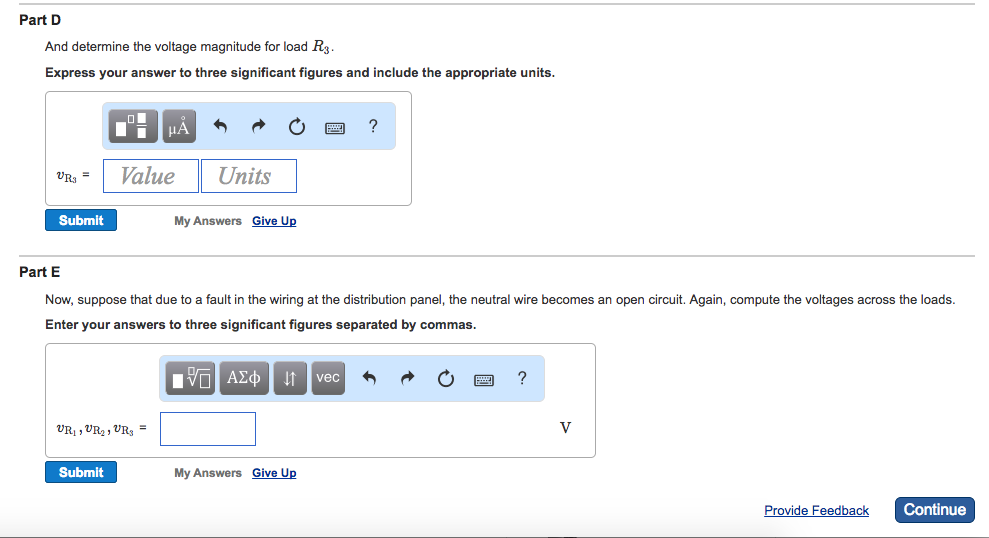Screen dimensions: 989x538
Task: Select the Part D heading text
Action: pyautogui.click(x=40, y=20)
